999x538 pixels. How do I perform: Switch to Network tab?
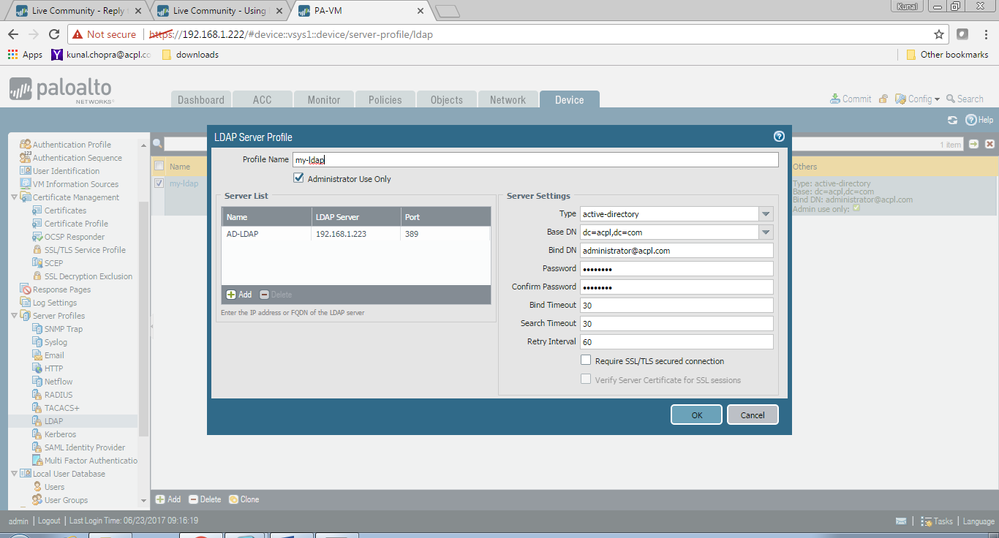[508, 99]
